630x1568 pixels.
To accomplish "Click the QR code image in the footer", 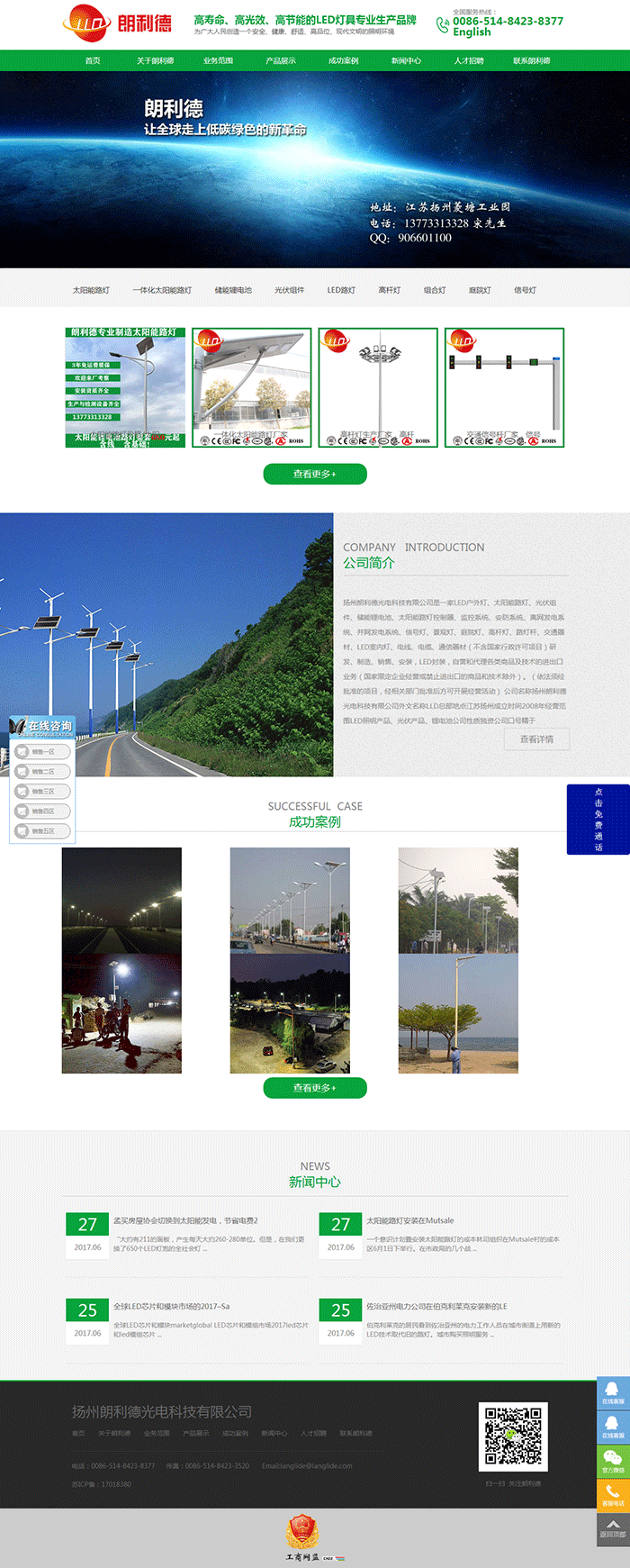I will click(x=513, y=1436).
